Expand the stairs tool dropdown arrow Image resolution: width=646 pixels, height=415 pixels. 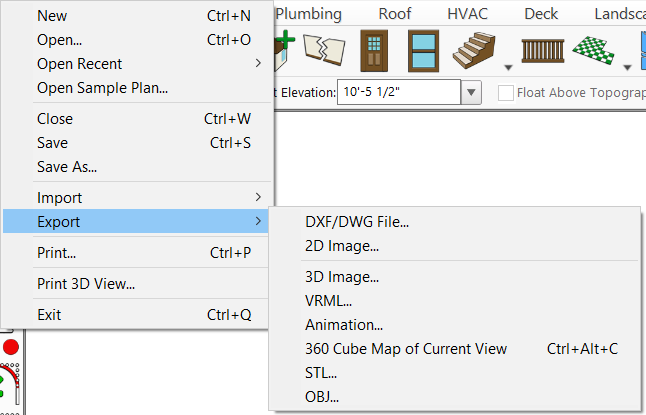coord(508,67)
